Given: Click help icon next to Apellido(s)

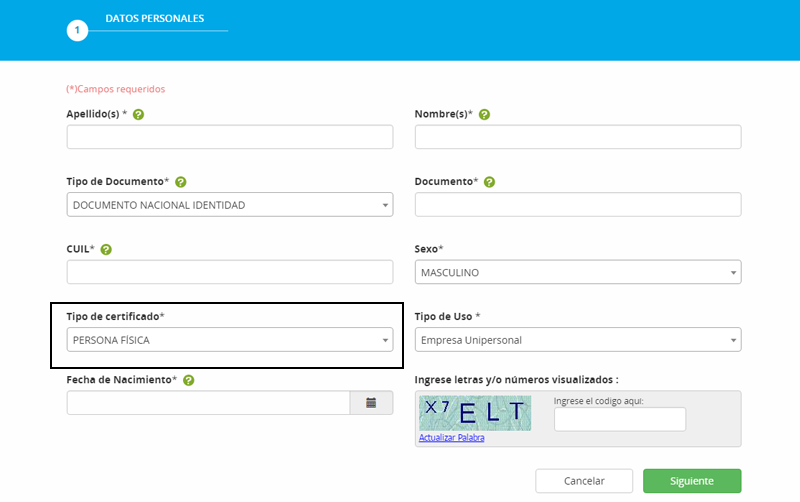Looking at the screenshot, I should pos(138,114).
